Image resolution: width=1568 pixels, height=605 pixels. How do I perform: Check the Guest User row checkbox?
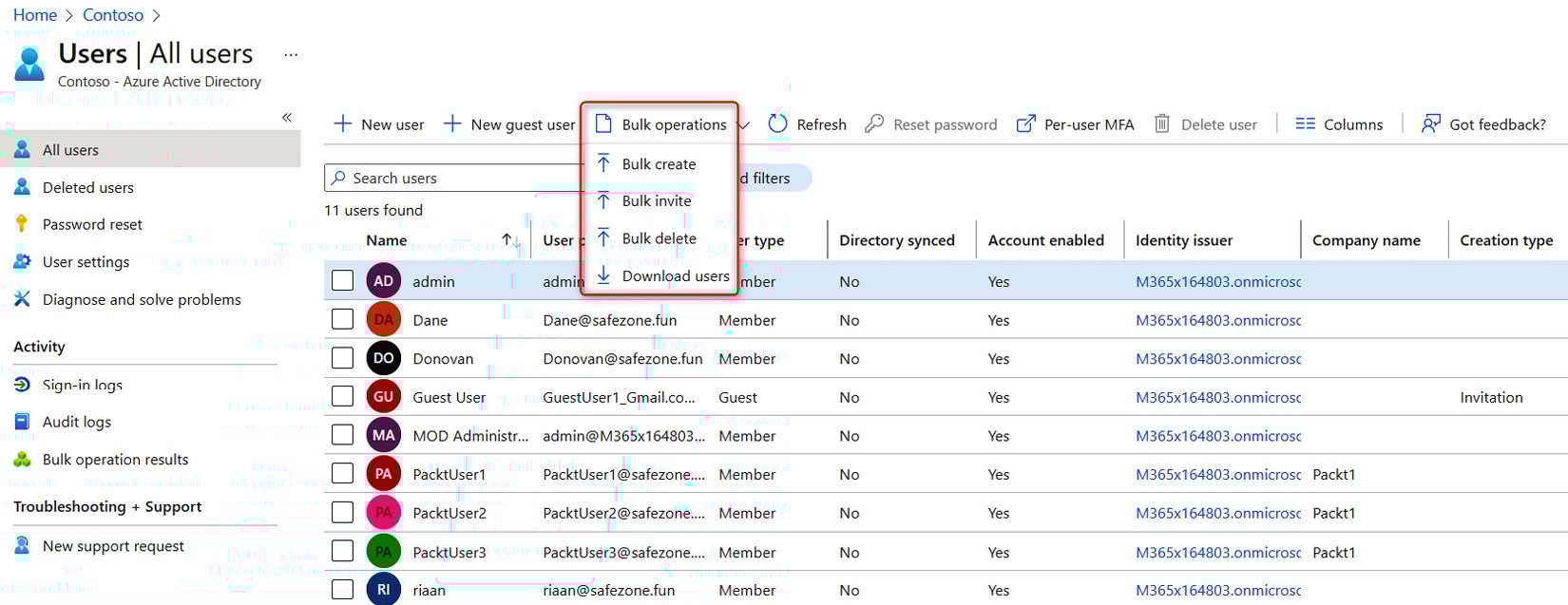point(342,396)
